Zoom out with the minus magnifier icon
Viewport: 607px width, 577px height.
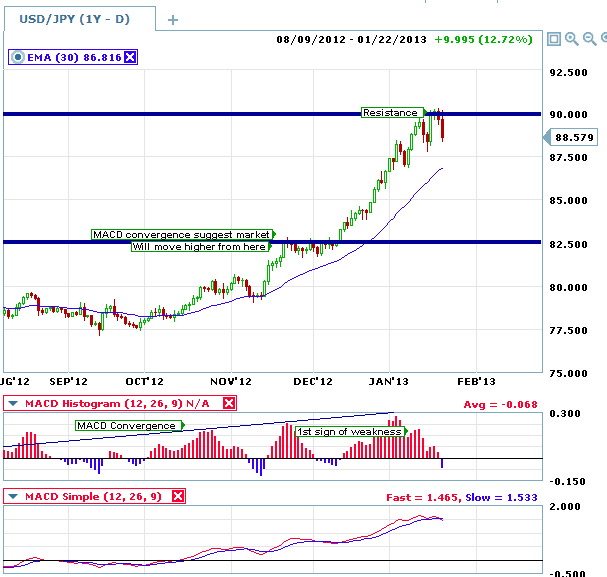[589, 39]
